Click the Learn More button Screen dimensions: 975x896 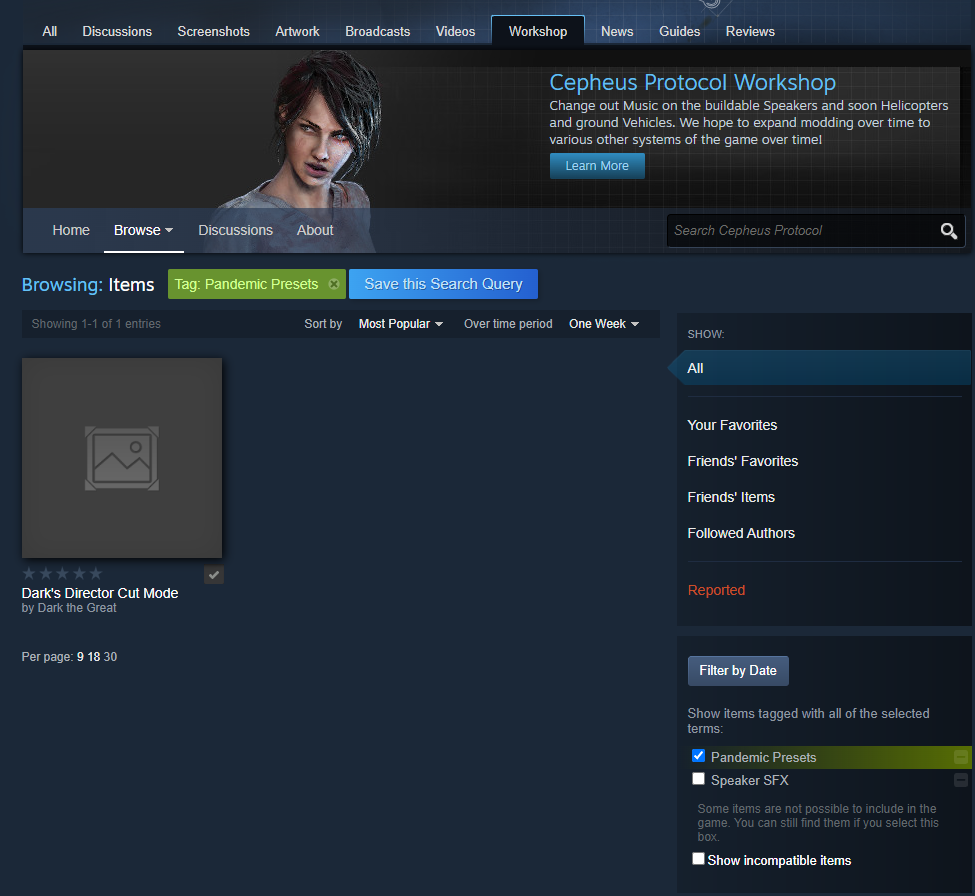(x=597, y=166)
